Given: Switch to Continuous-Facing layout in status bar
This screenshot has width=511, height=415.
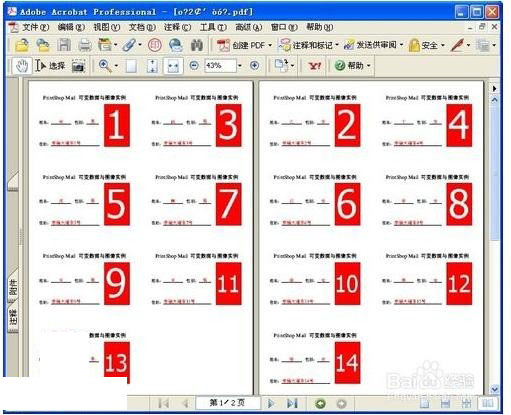Looking at the screenshot, I should point(466,403).
